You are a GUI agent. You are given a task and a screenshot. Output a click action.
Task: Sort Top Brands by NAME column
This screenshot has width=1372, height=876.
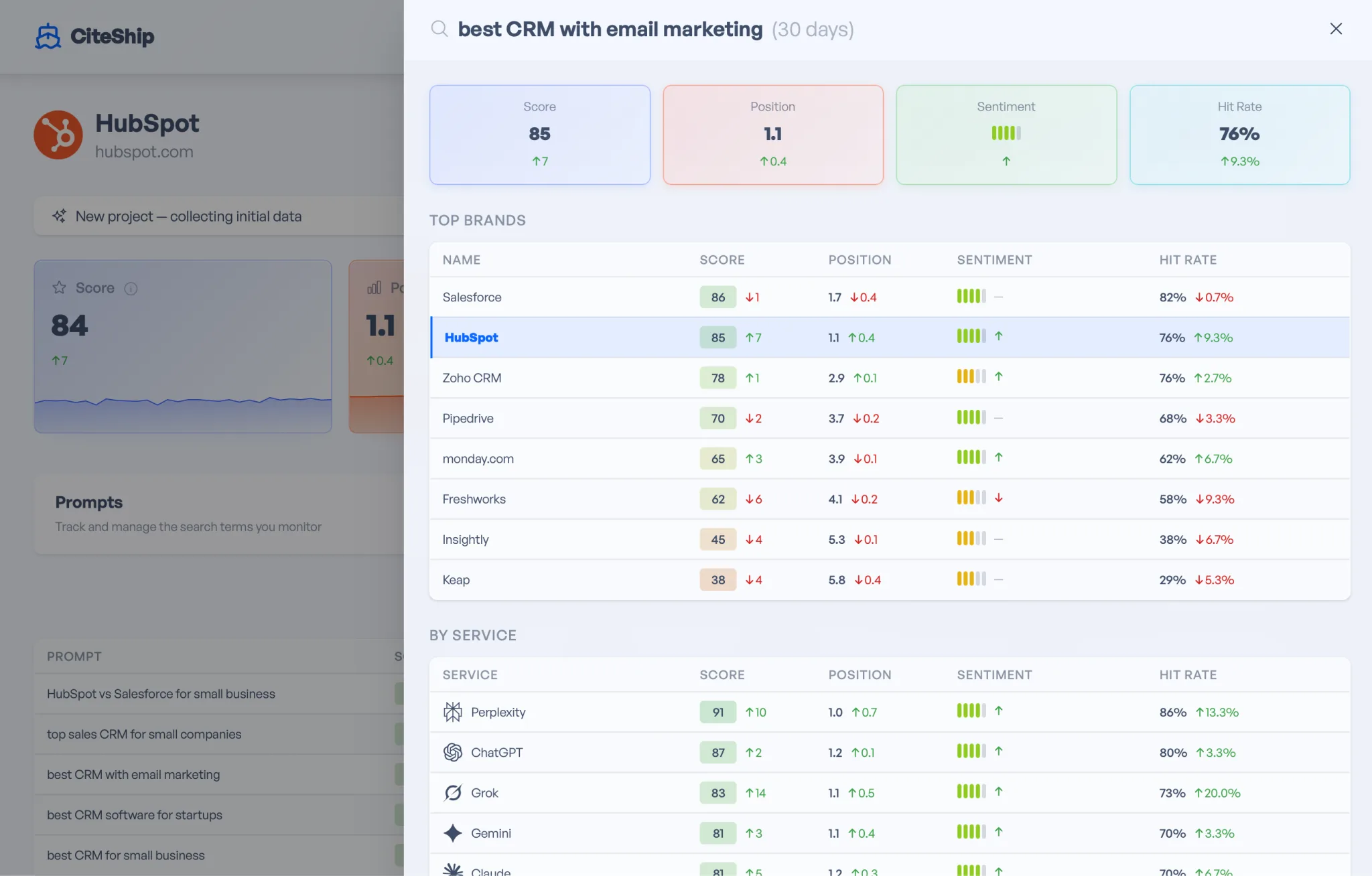[x=462, y=260]
